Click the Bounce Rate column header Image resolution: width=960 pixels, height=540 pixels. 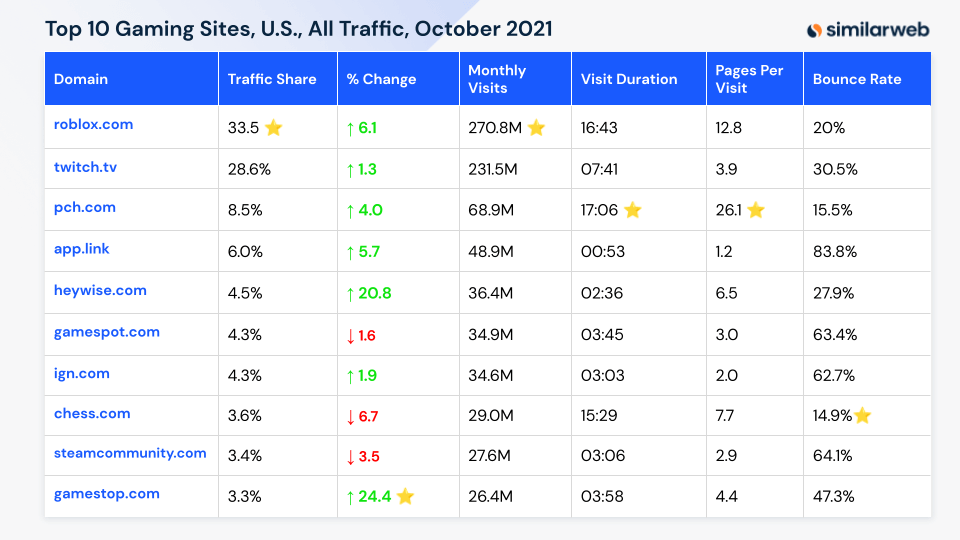tap(856, 79)
